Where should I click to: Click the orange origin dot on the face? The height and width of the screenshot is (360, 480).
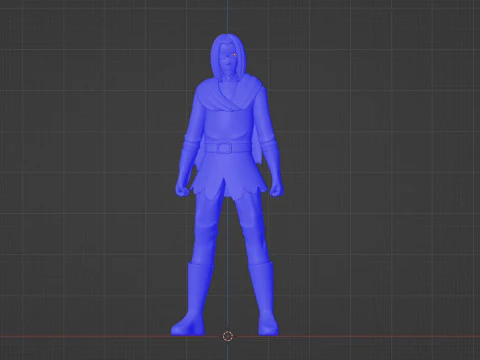(235, 54)
